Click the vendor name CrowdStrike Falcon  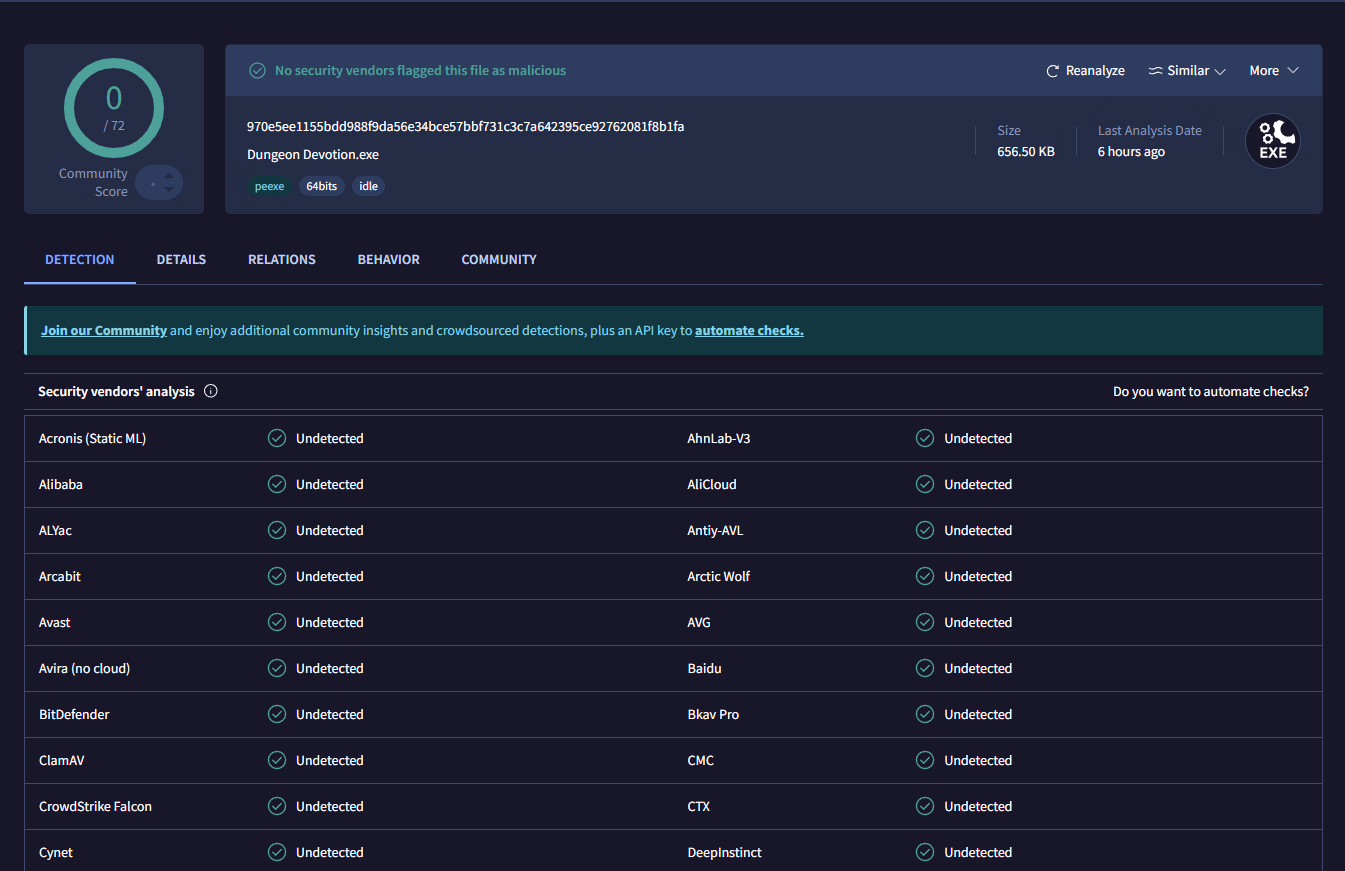95,806
